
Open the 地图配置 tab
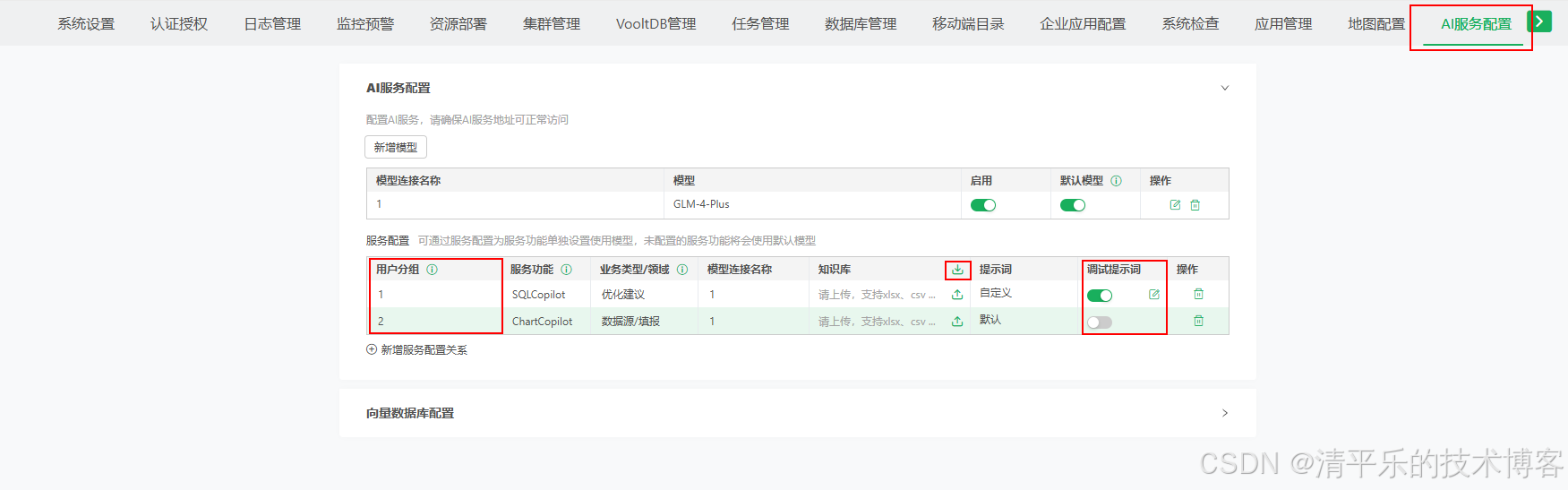1376,24
